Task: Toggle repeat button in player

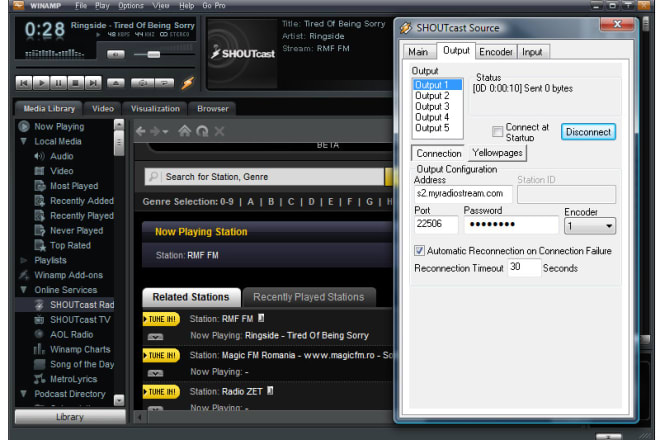Action: [165, 83]
